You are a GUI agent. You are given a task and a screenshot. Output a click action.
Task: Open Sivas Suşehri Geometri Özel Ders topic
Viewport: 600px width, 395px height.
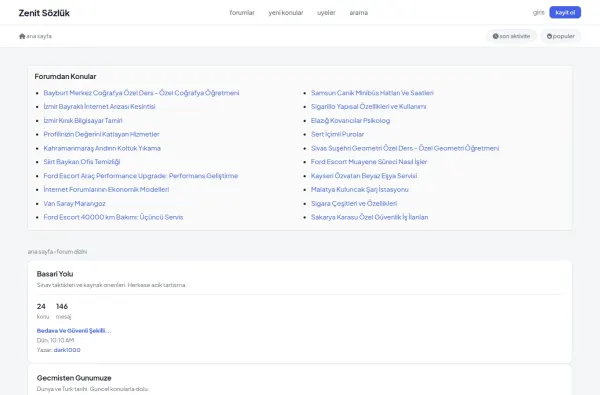coord(405,148)
